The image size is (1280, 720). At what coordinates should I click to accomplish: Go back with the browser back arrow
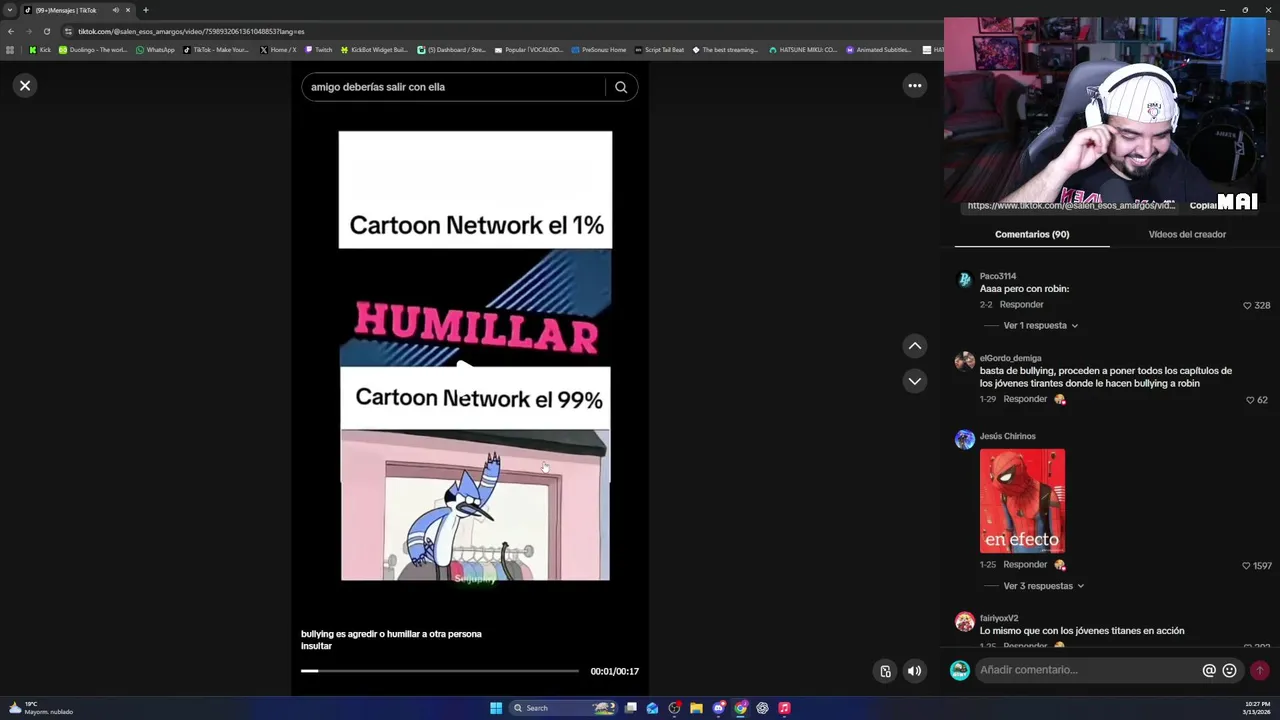(x=11, y=31)
